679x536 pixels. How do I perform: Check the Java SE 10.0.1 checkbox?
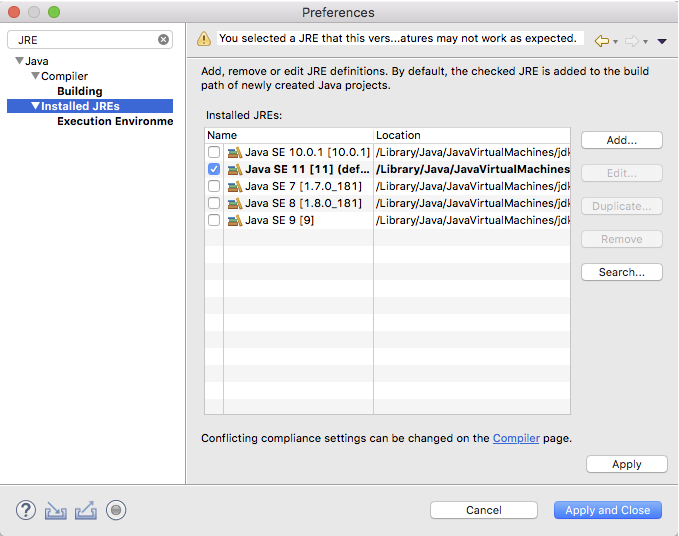click(214, 152)
